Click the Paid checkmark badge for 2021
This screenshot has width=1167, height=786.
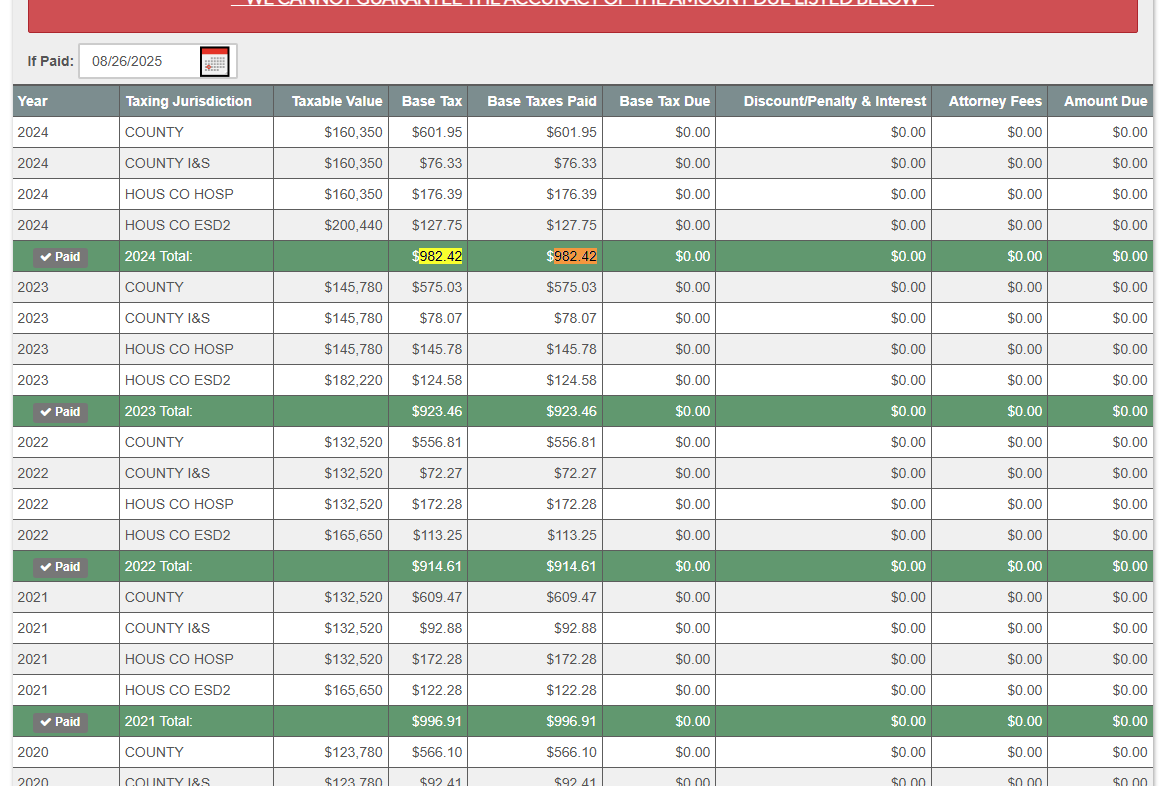coord(60,722)
